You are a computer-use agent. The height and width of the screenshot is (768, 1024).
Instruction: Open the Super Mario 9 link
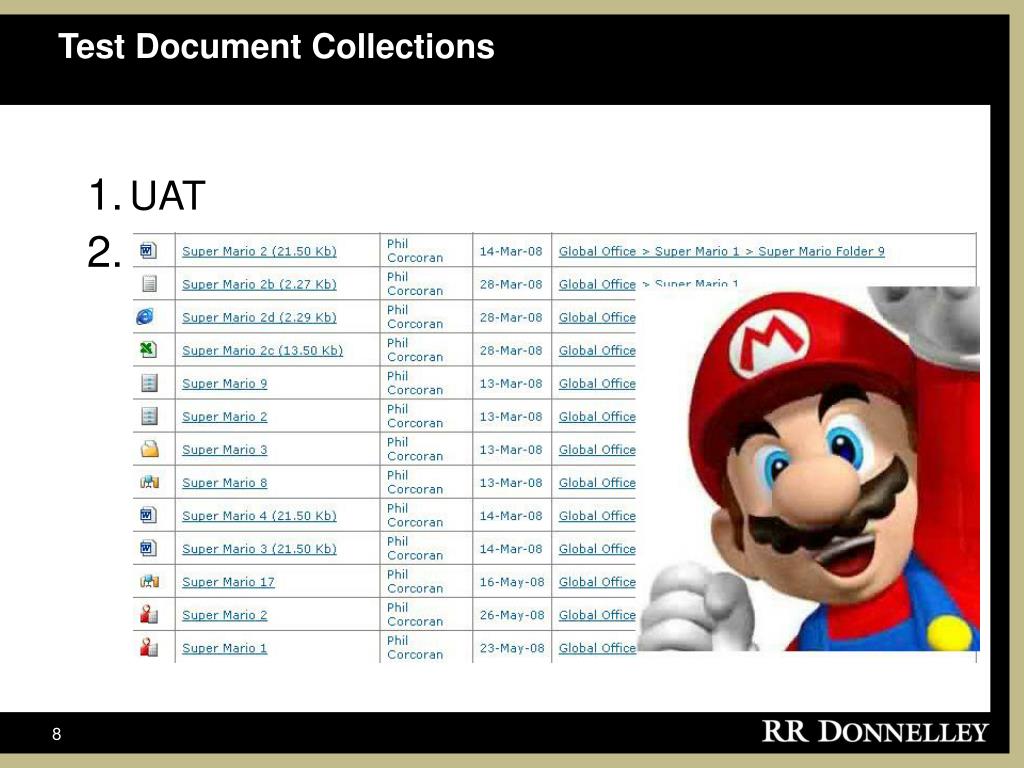(x=225, y=383)
